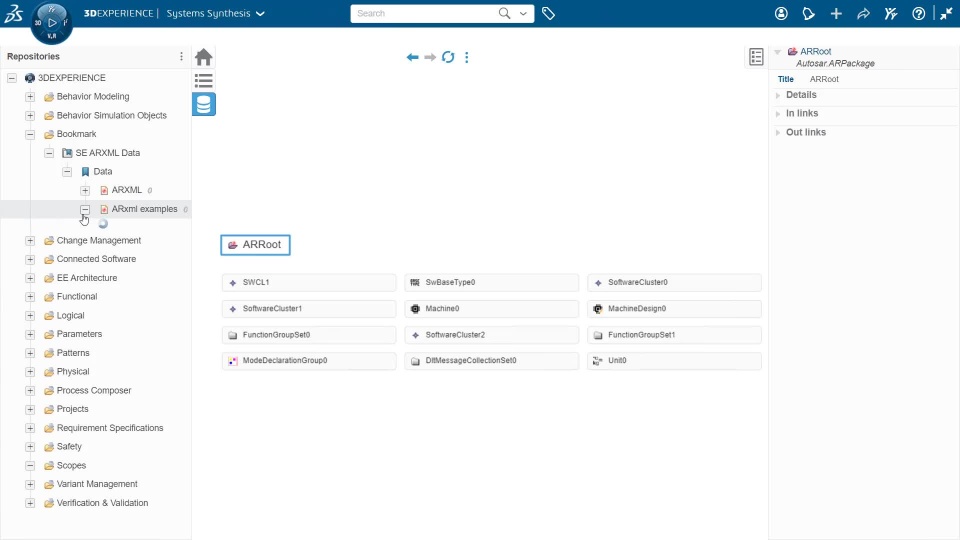The image size is (960, 540).
Task: Open the SwBaseType0 element
Action: coord(491,282)
